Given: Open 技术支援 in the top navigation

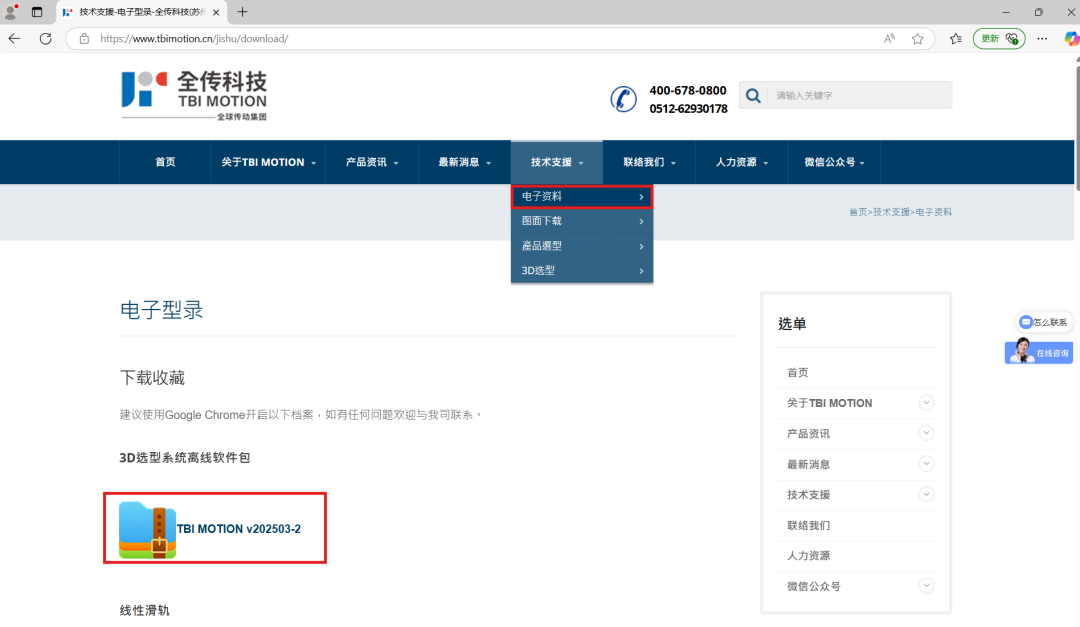Looking at the screenshot, I should (557, 162).
